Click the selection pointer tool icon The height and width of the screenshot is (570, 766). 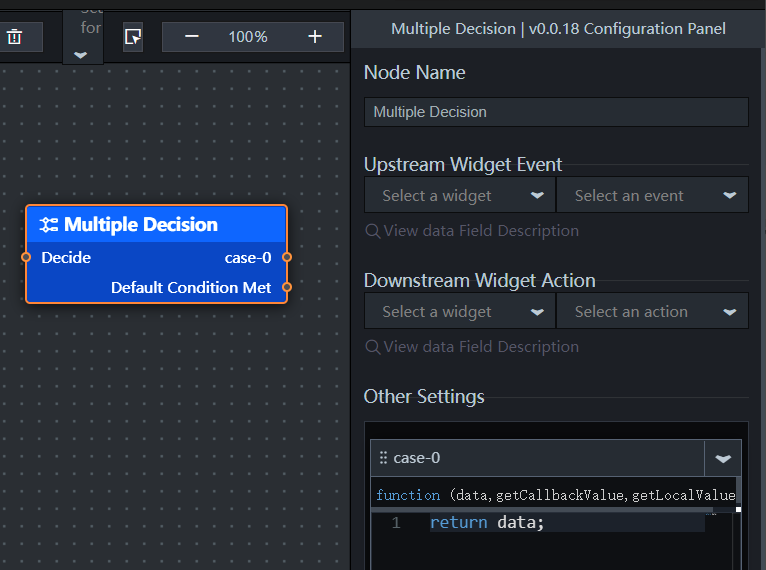coord(133,37)
